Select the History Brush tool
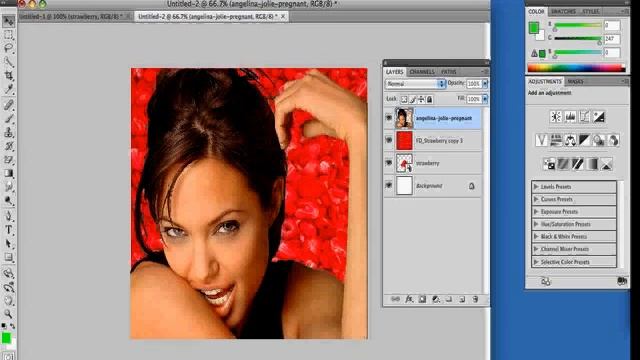This screenshot has height=360, width=640. 9,146
